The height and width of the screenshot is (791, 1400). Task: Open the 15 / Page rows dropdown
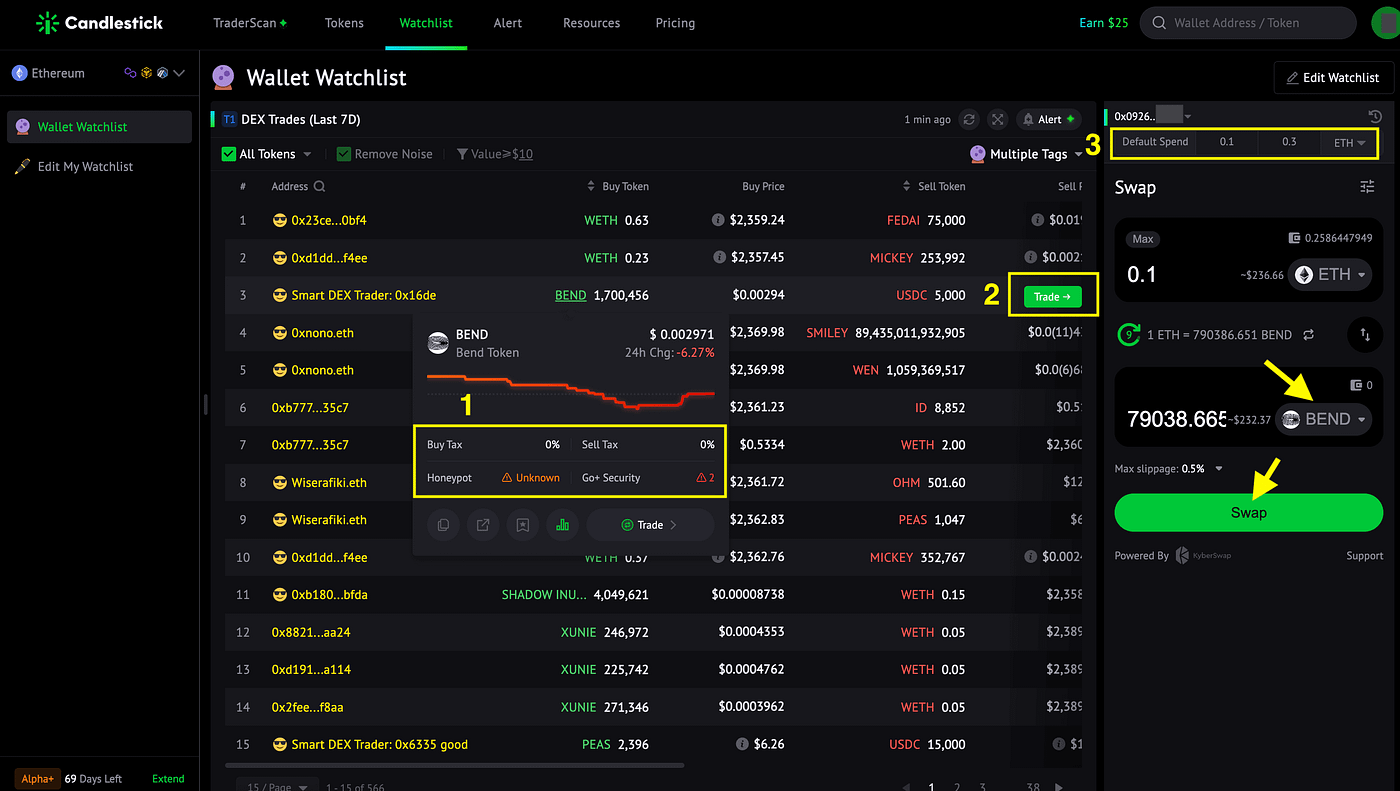[x=278, y=786]
